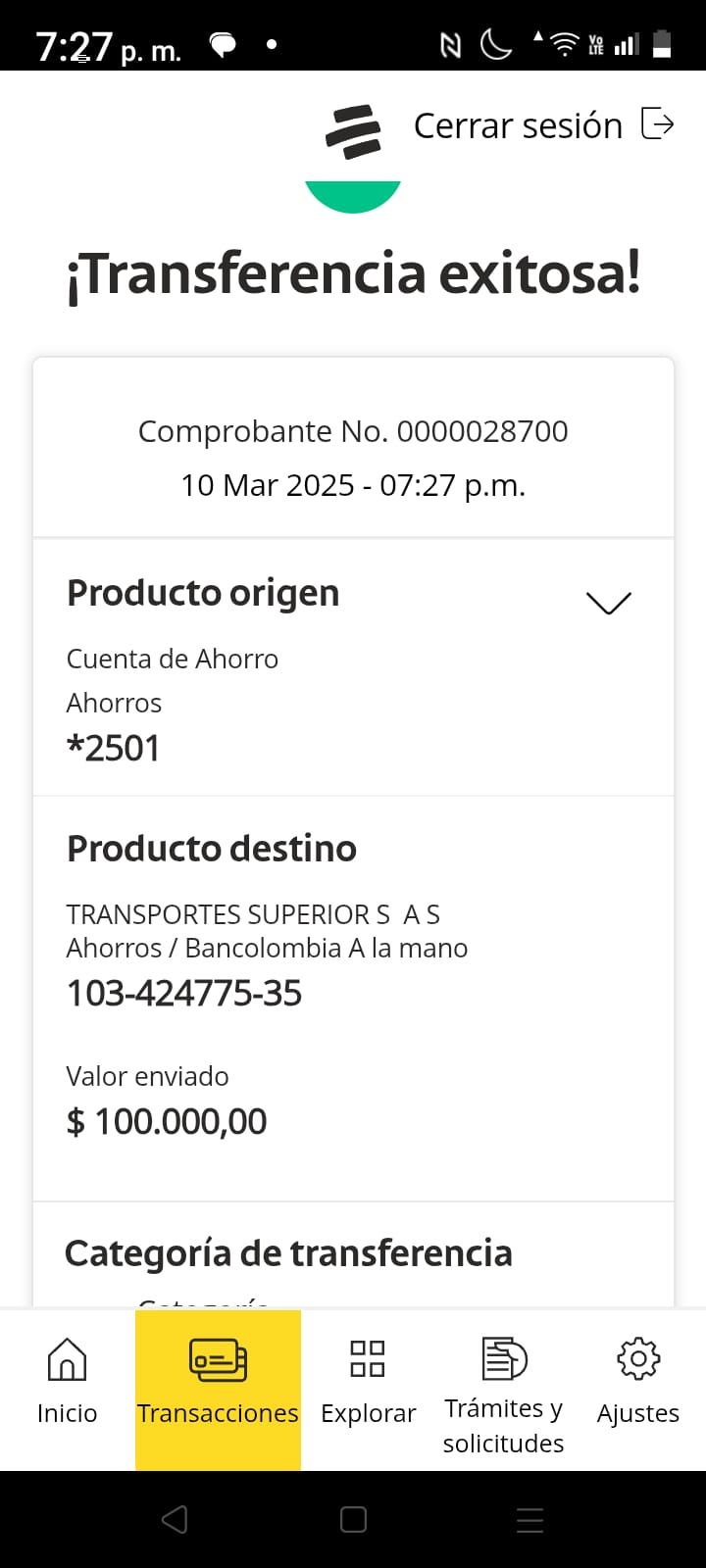706x1568 pixels.
Task: Tap the Inicio home icon
Action: [67, 1359]
